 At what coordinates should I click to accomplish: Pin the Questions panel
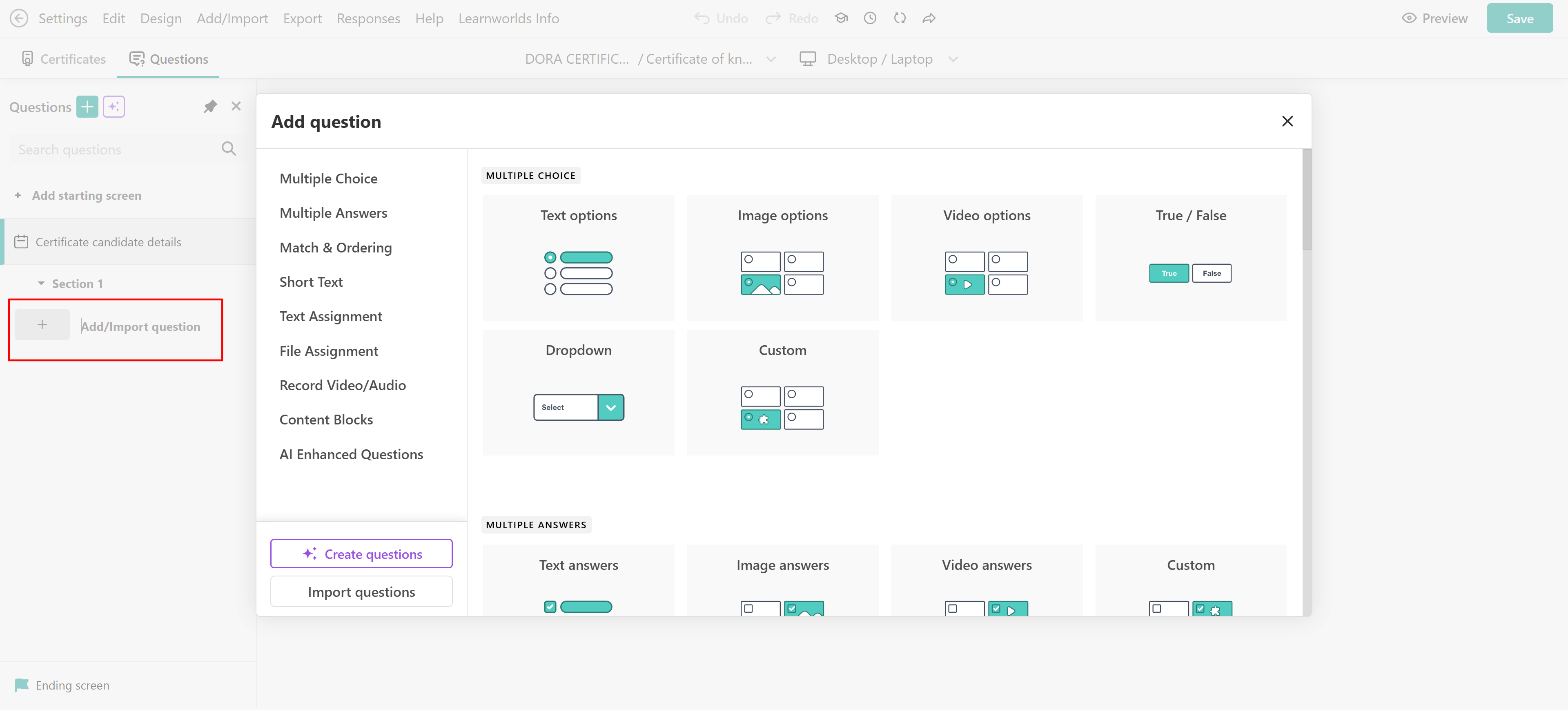coord(210,107)
